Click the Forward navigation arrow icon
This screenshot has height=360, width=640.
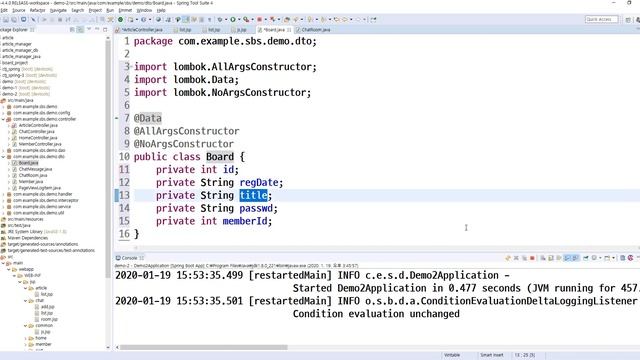point(358,20)
